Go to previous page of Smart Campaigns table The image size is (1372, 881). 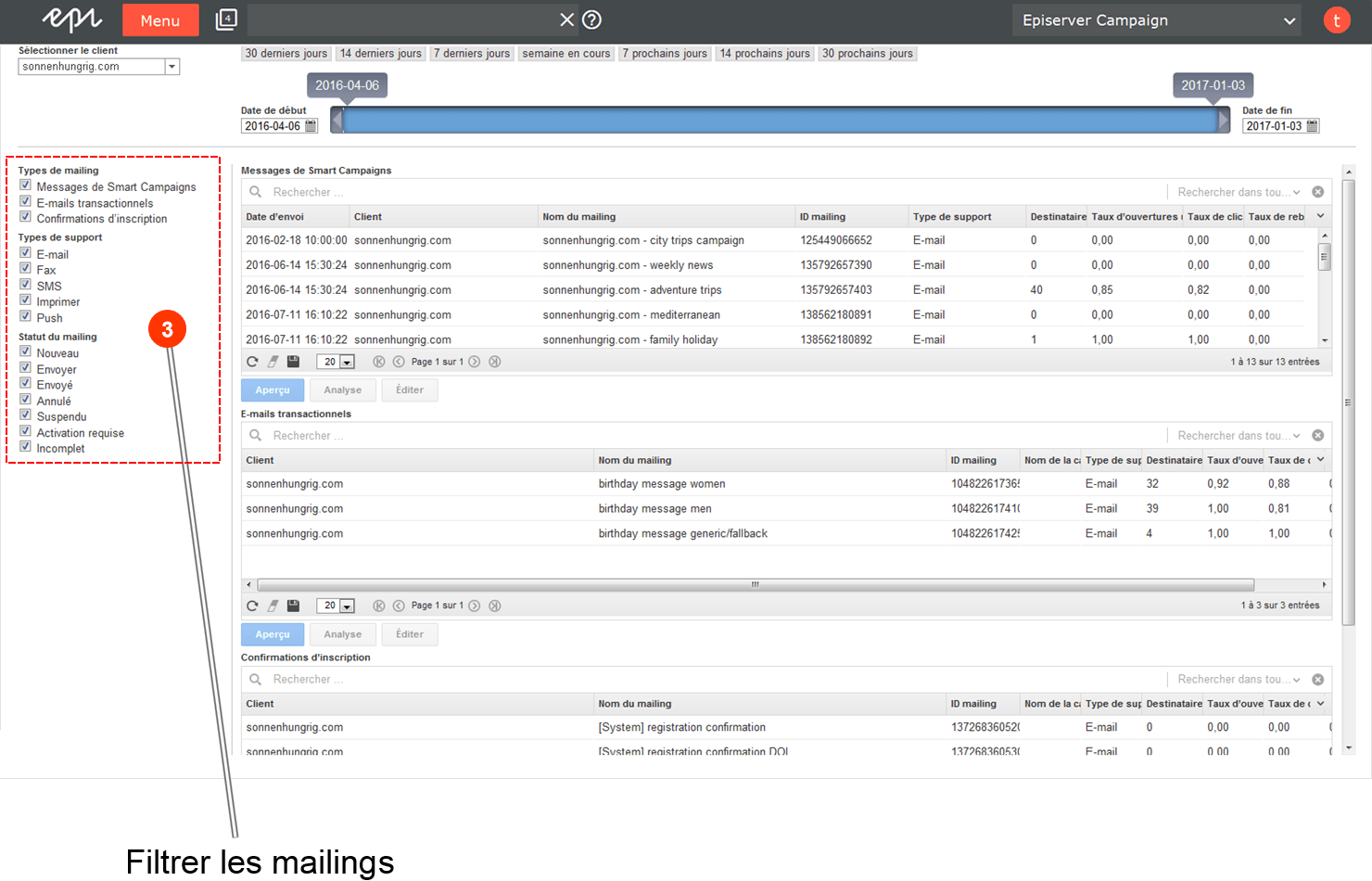(x=399, y=362)
